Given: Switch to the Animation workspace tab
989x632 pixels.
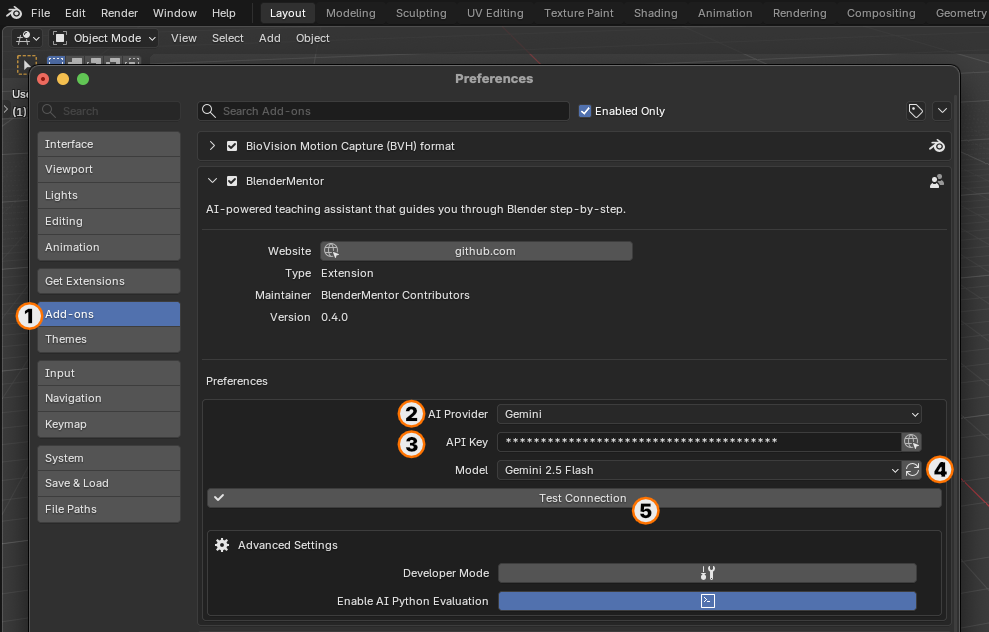Looking at the screenshot, I should click(x=725, y=13).
